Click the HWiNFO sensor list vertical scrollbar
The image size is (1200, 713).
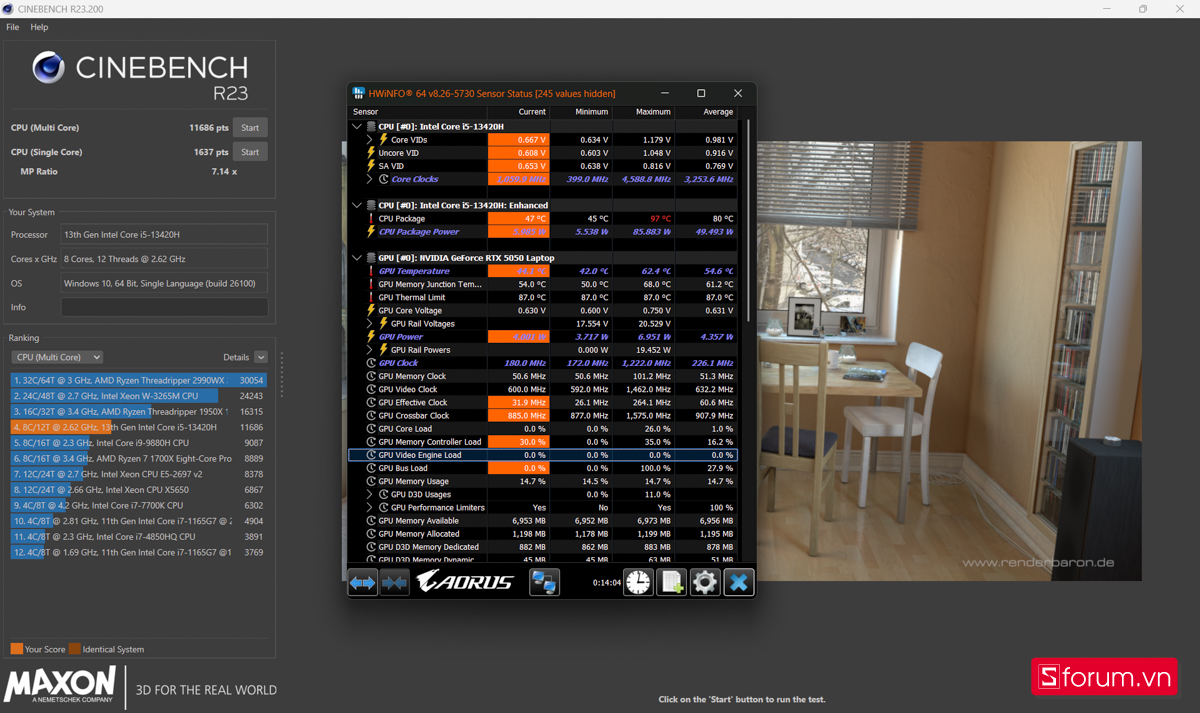coord(746,220)
